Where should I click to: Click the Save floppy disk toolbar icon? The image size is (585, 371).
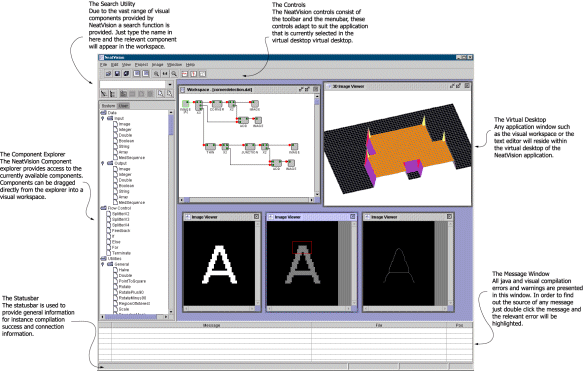pos(117,74)
